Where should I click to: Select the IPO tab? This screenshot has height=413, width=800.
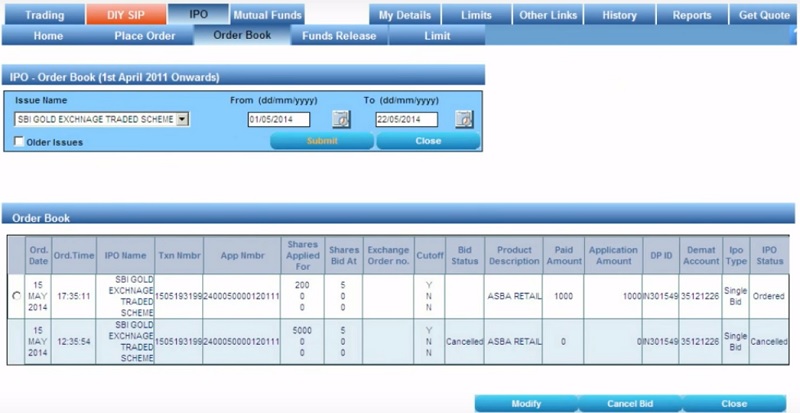click(x=198, y=14)
